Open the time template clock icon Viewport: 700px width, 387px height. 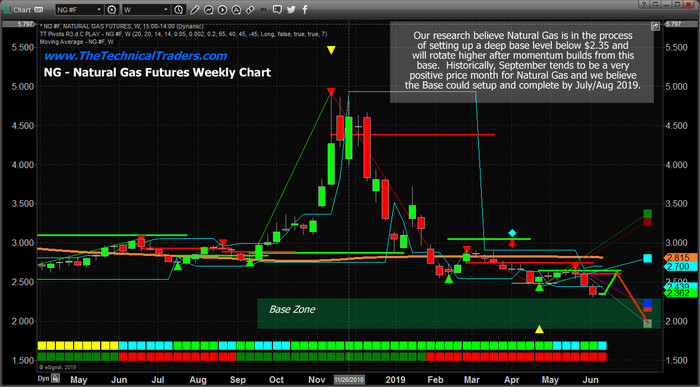click(x=178, y=9)
